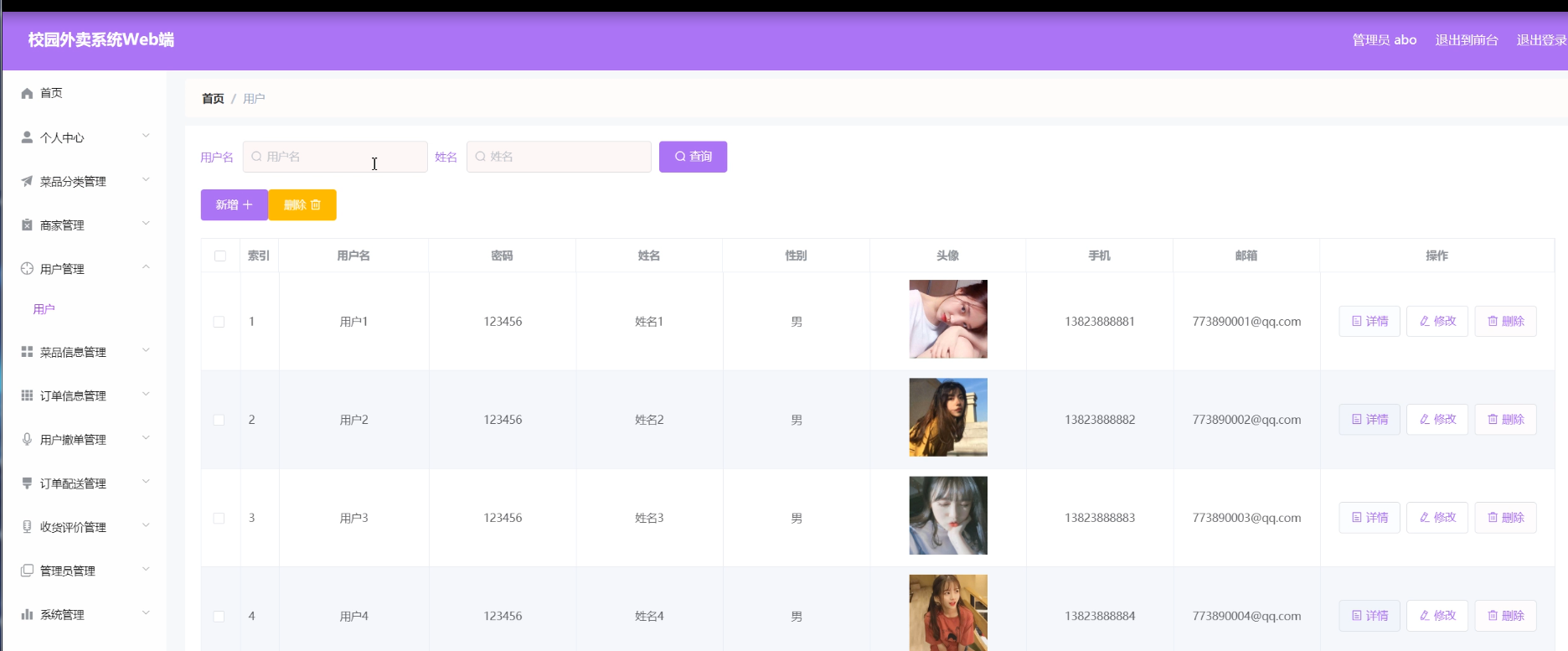Viewport: 1568px width, 651px height.
Task: Expand 系统管理 with its chevron
Action: click(x=146, y=612)
